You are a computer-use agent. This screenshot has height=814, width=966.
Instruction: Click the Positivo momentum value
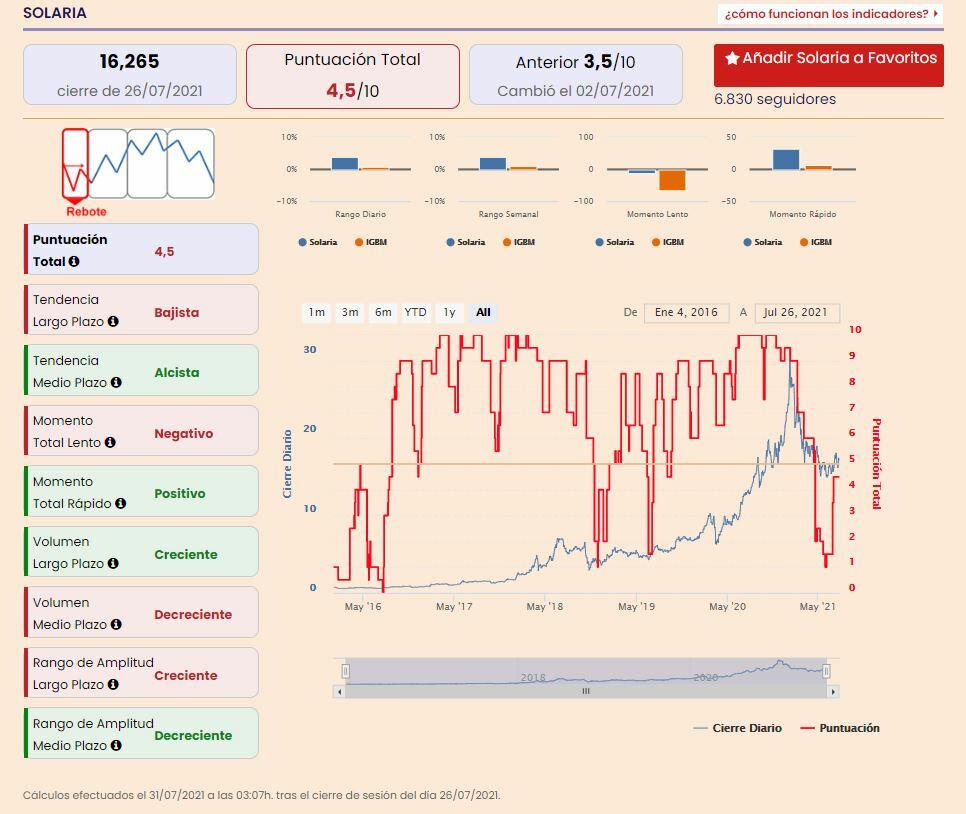[x=179, y=494]
